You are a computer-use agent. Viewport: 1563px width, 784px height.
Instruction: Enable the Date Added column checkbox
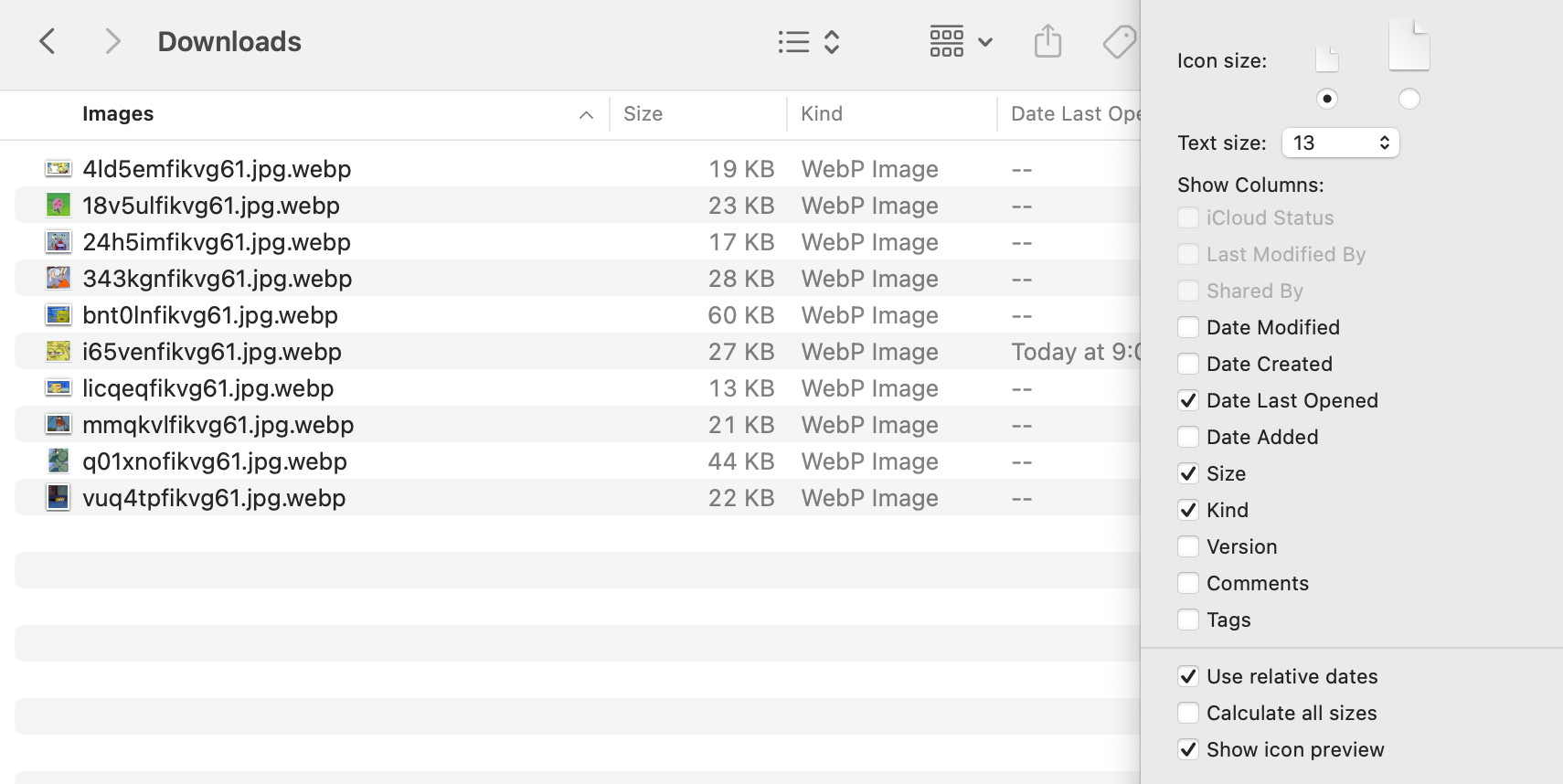[1188, 437]
